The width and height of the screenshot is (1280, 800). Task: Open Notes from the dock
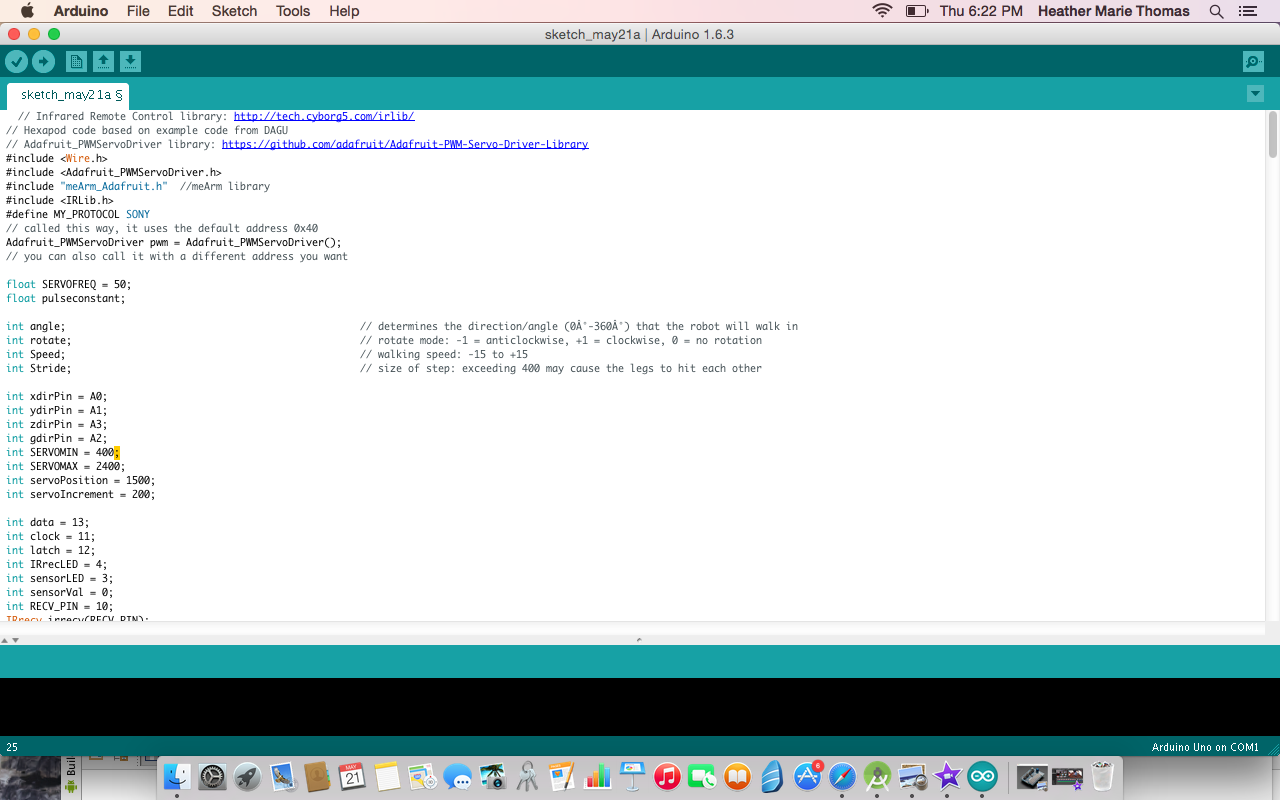pos(387,776)
